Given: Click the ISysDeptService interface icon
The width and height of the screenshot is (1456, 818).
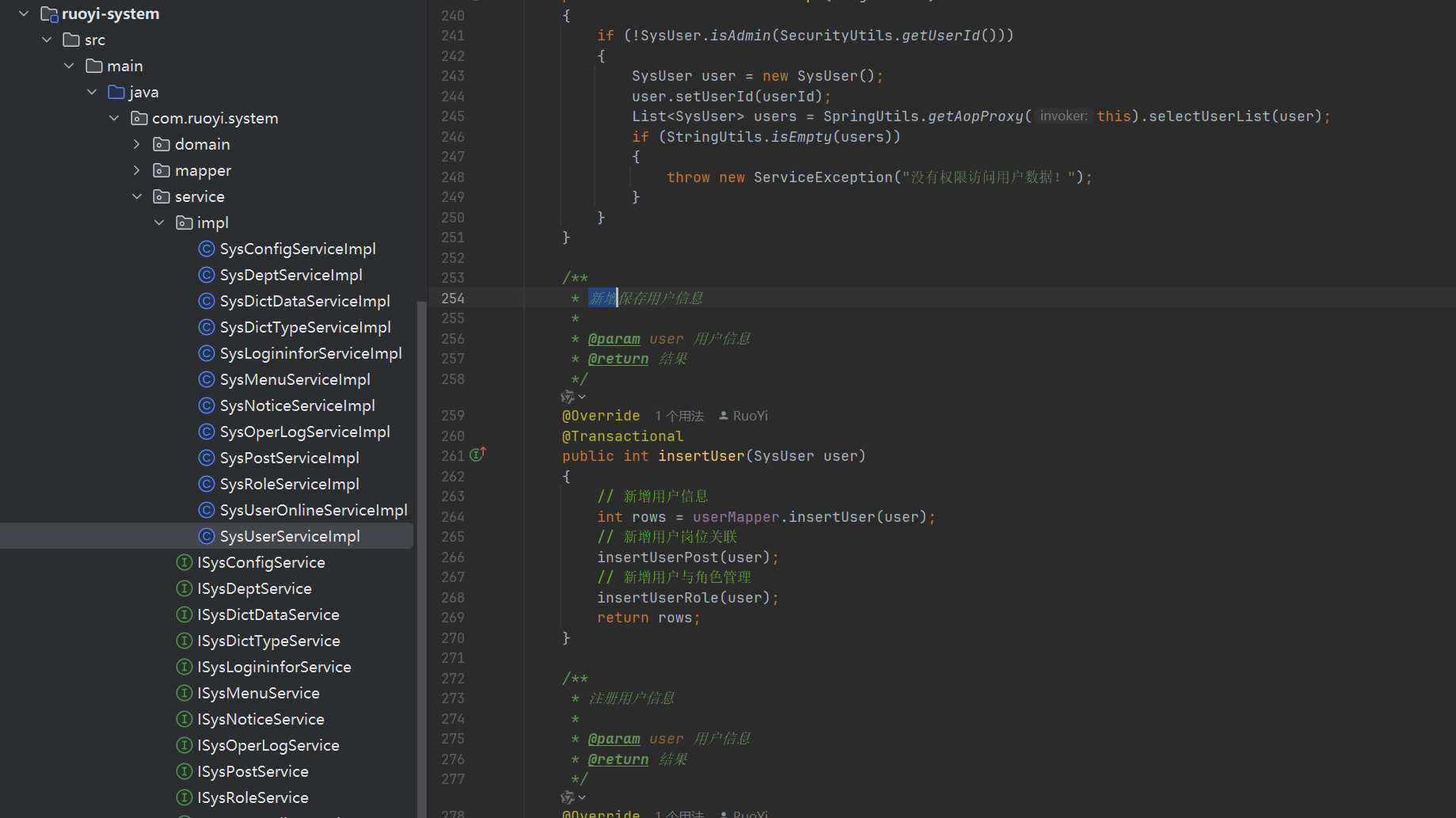Looking at the screenshot, I should coord(184,588).
